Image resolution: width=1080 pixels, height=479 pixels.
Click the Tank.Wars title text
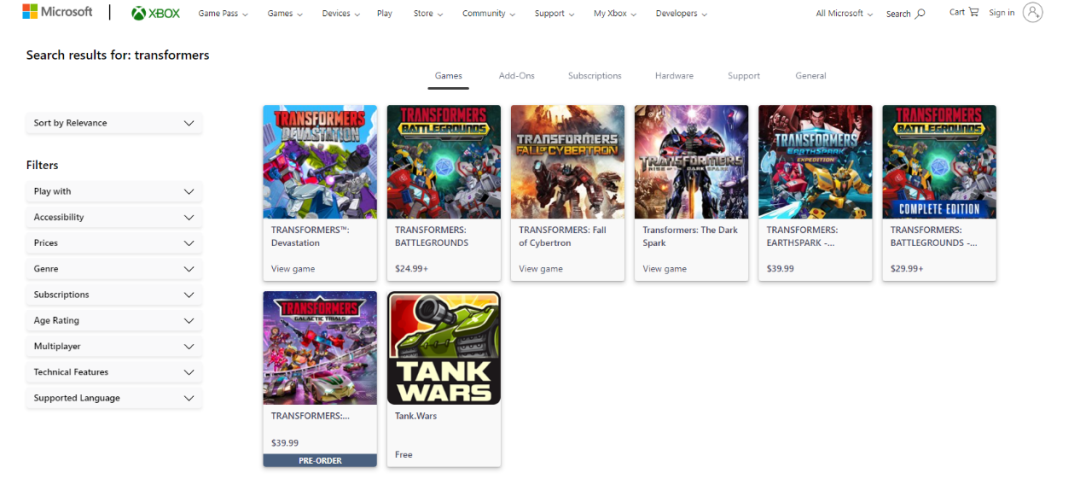416,416
